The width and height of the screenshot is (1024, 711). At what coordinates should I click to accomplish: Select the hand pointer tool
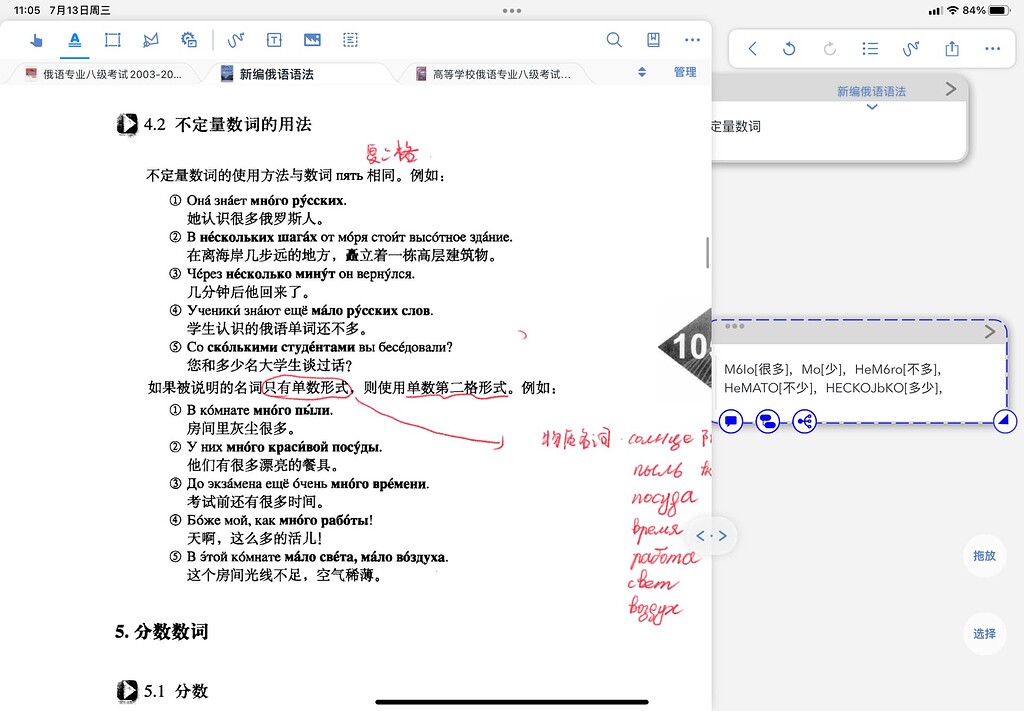38,40
